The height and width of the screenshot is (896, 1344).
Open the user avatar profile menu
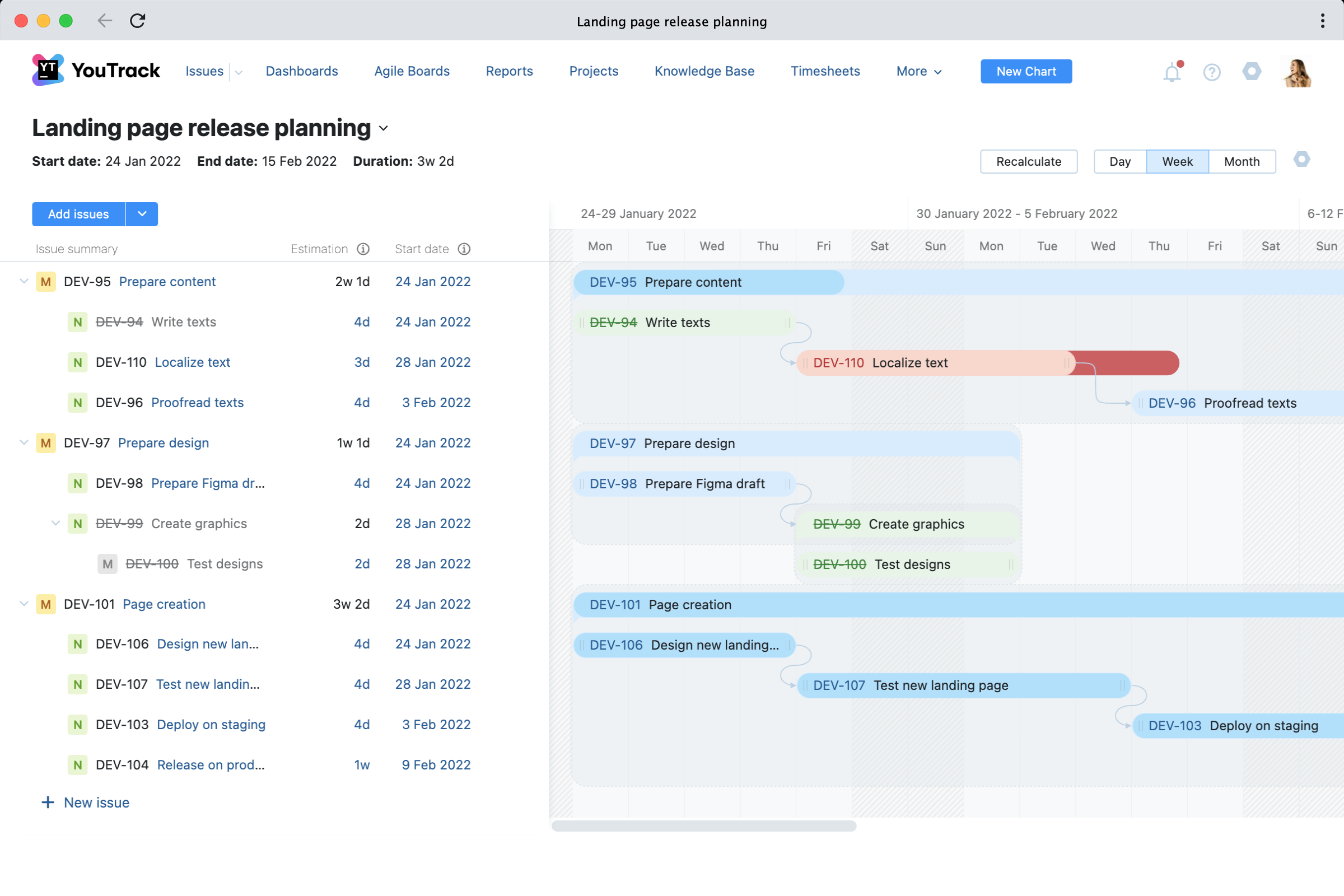pos(1297,73)
